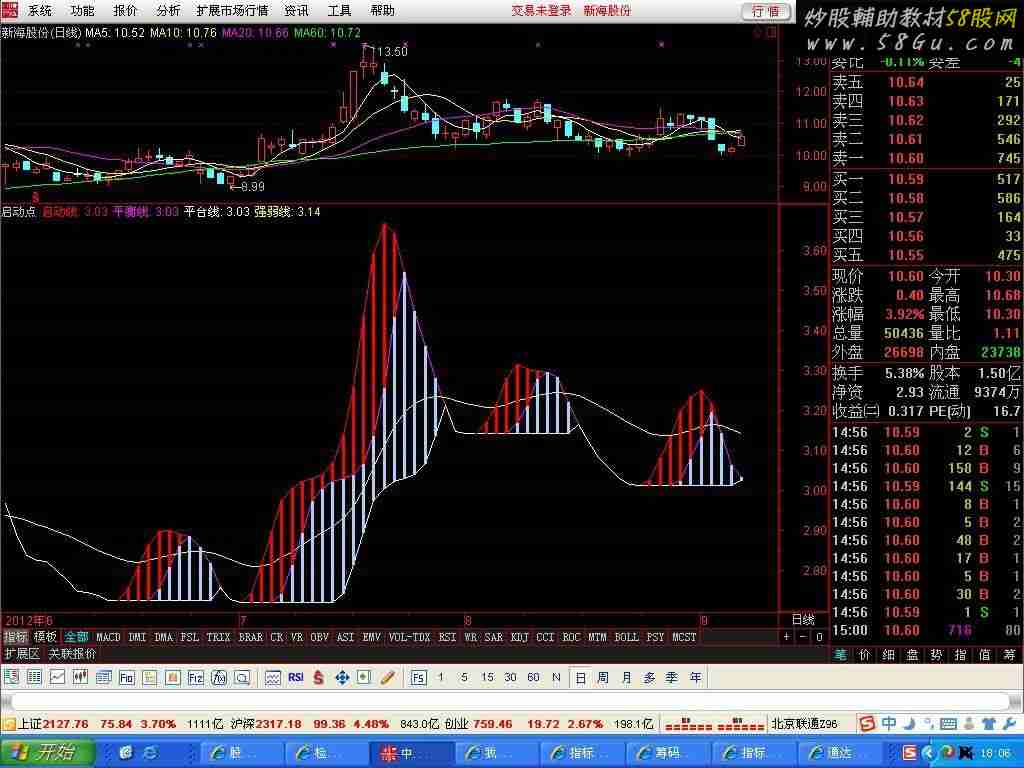Image resolution: width=1024 pixels, height=768 pixels.
Task: Click the 关联报价 label
Action: point(73,654)
